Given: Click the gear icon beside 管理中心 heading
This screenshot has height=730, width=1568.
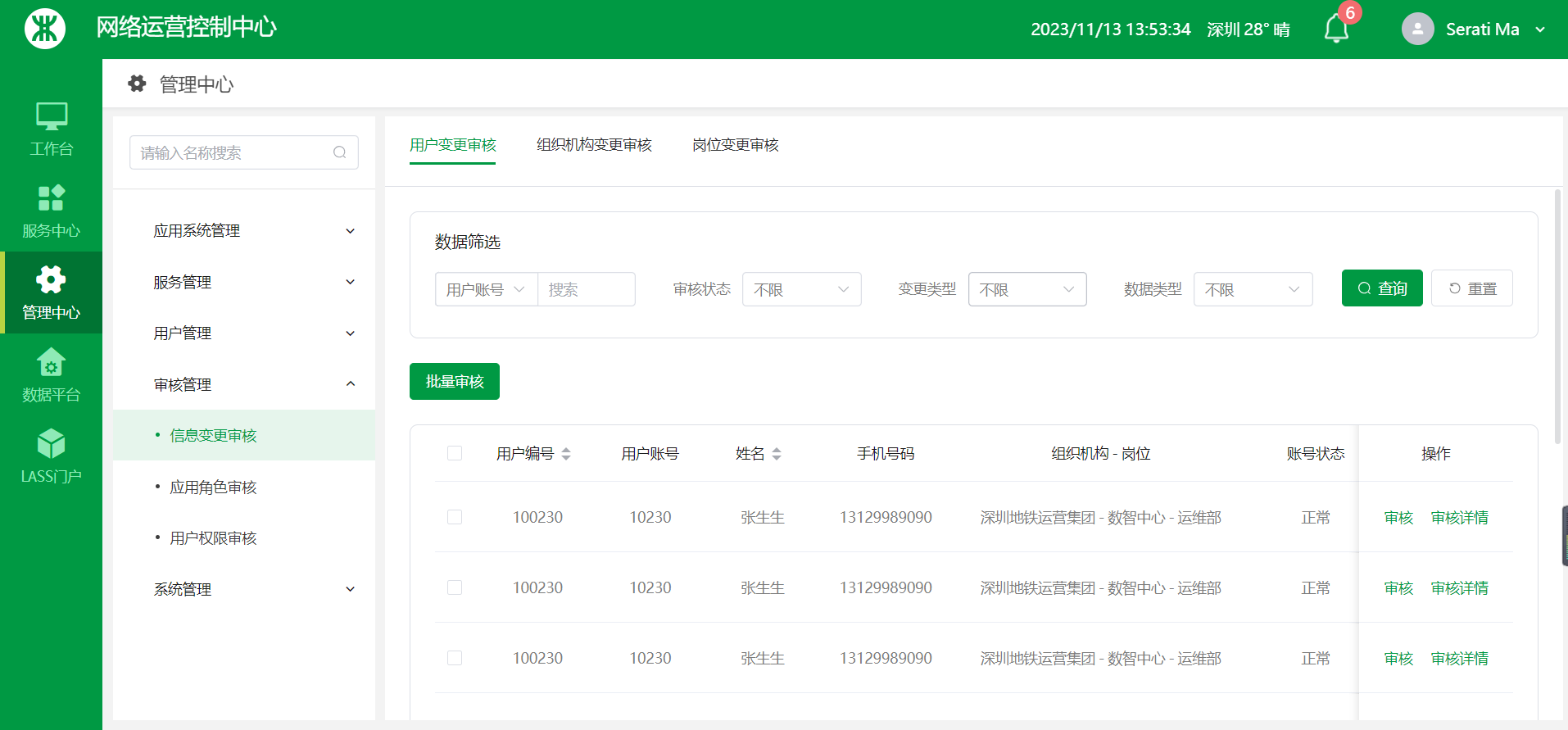Looking at the screenshot, I should click(137, 84).
